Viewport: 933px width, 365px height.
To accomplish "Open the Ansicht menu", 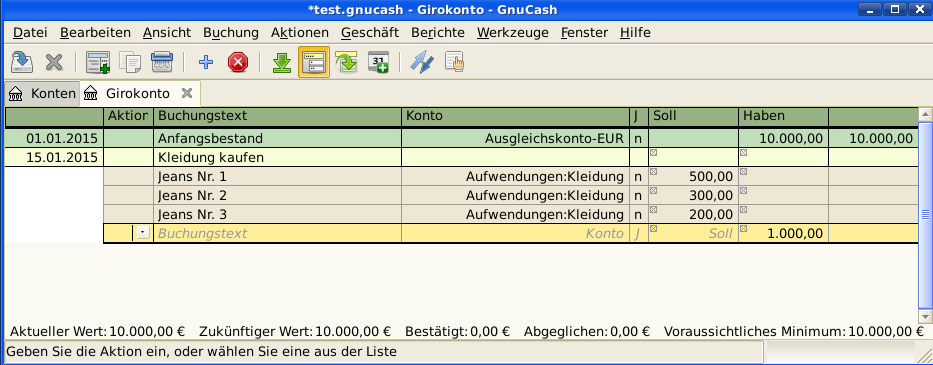I will click(167, 33).
